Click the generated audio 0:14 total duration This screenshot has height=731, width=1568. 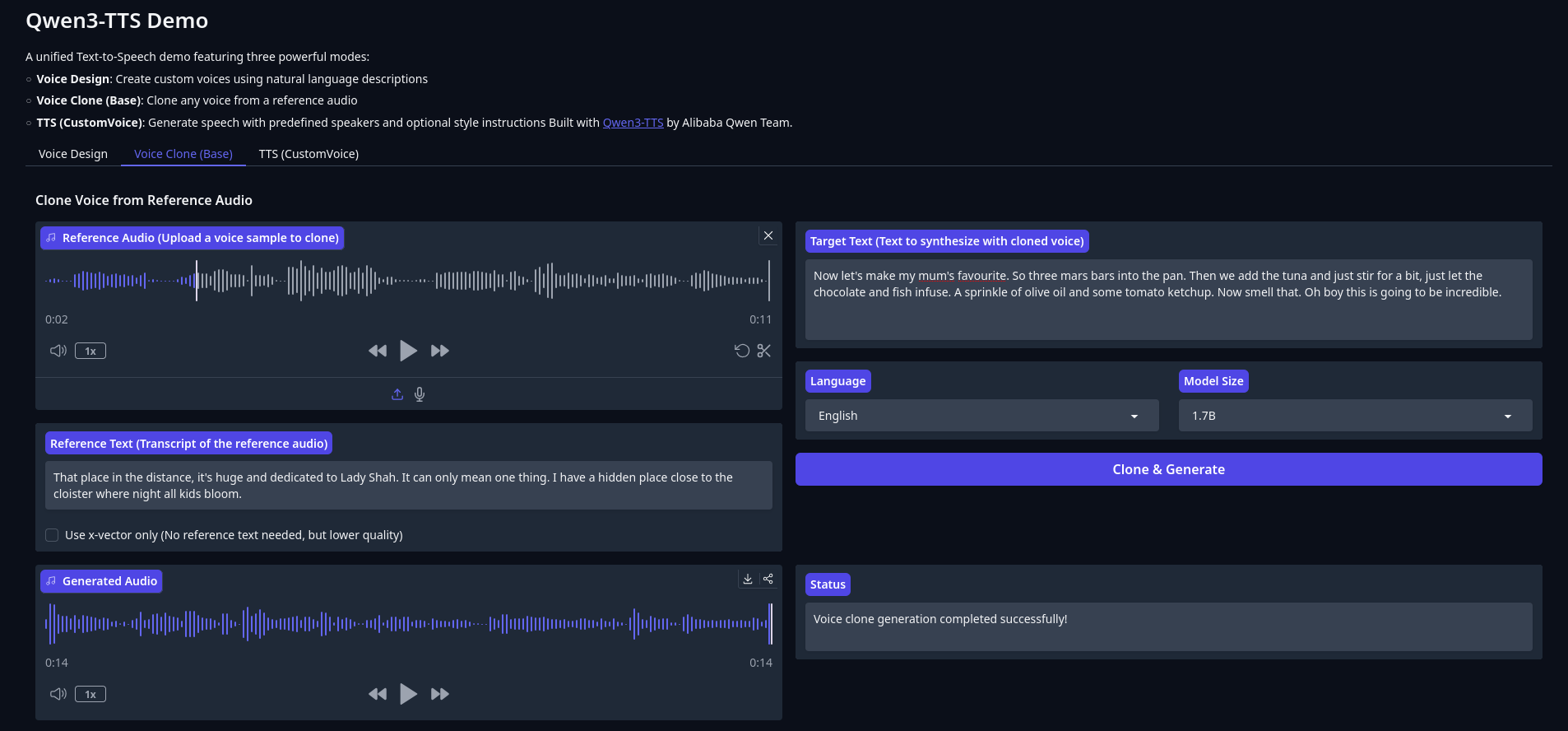tap(761, 663)
